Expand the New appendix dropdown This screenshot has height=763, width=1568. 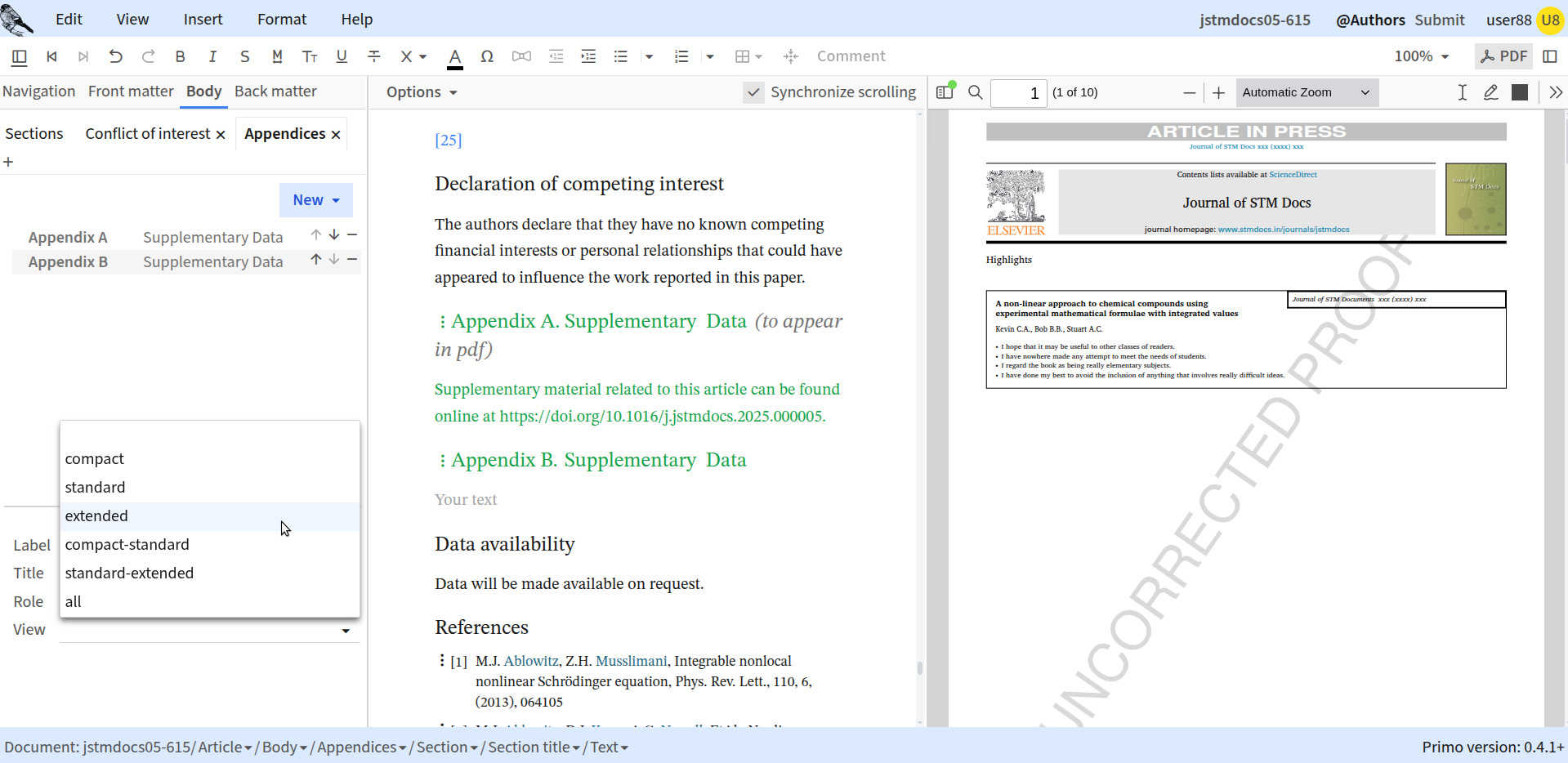pyautogui.click(x=316, y=200)
